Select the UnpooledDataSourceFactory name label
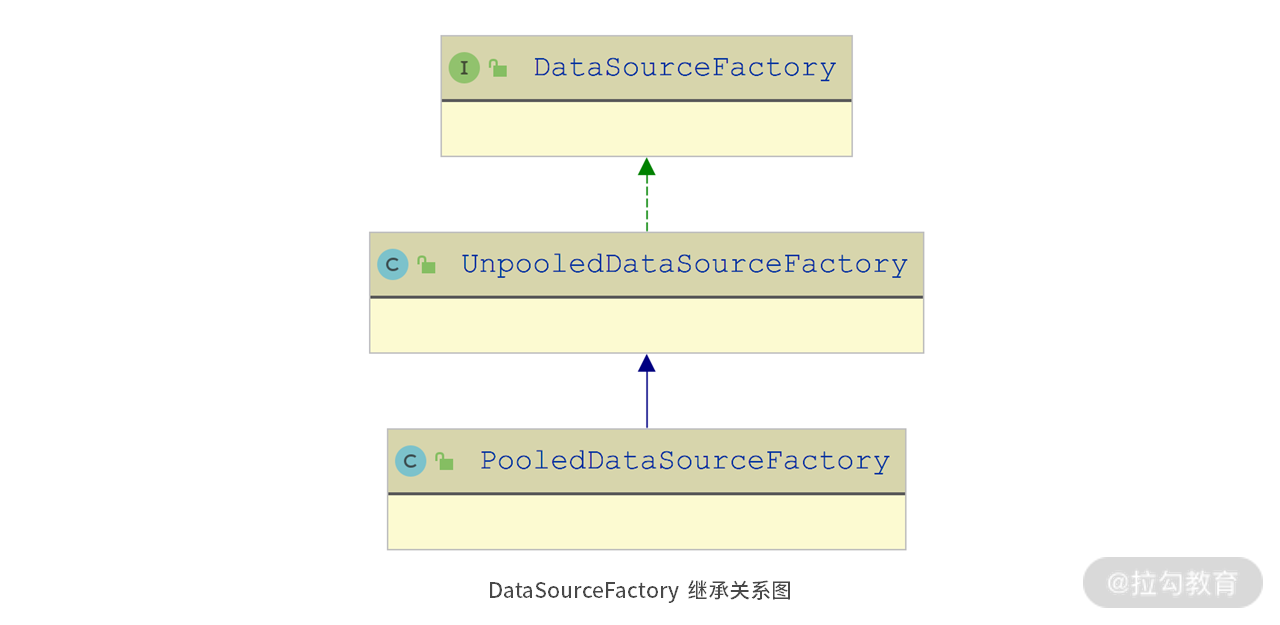Image resolution: width=1280 pixels, height=625 pixels. [684, 265]
